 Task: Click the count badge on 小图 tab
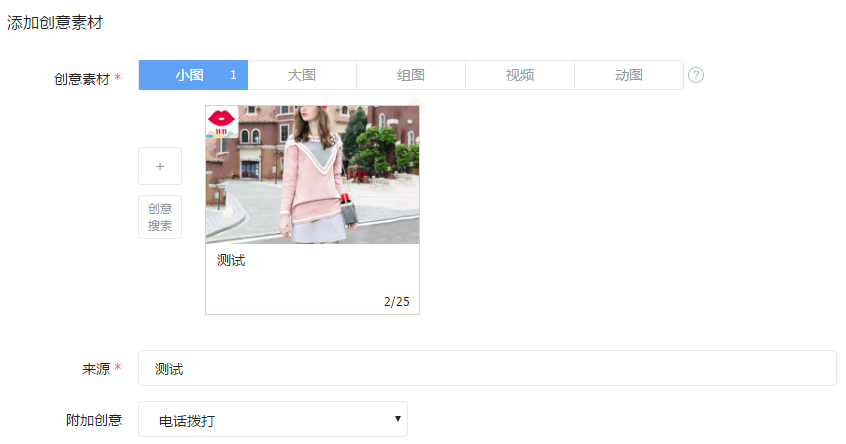point(233,75)
